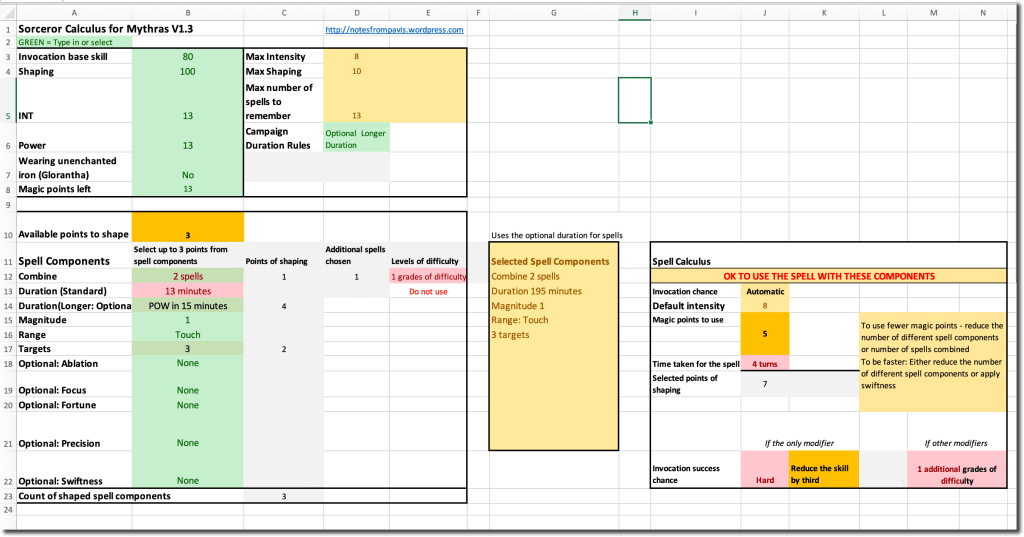Click row header 10
This screenshot has width=1024, height=537.
(x=7, y=234)
